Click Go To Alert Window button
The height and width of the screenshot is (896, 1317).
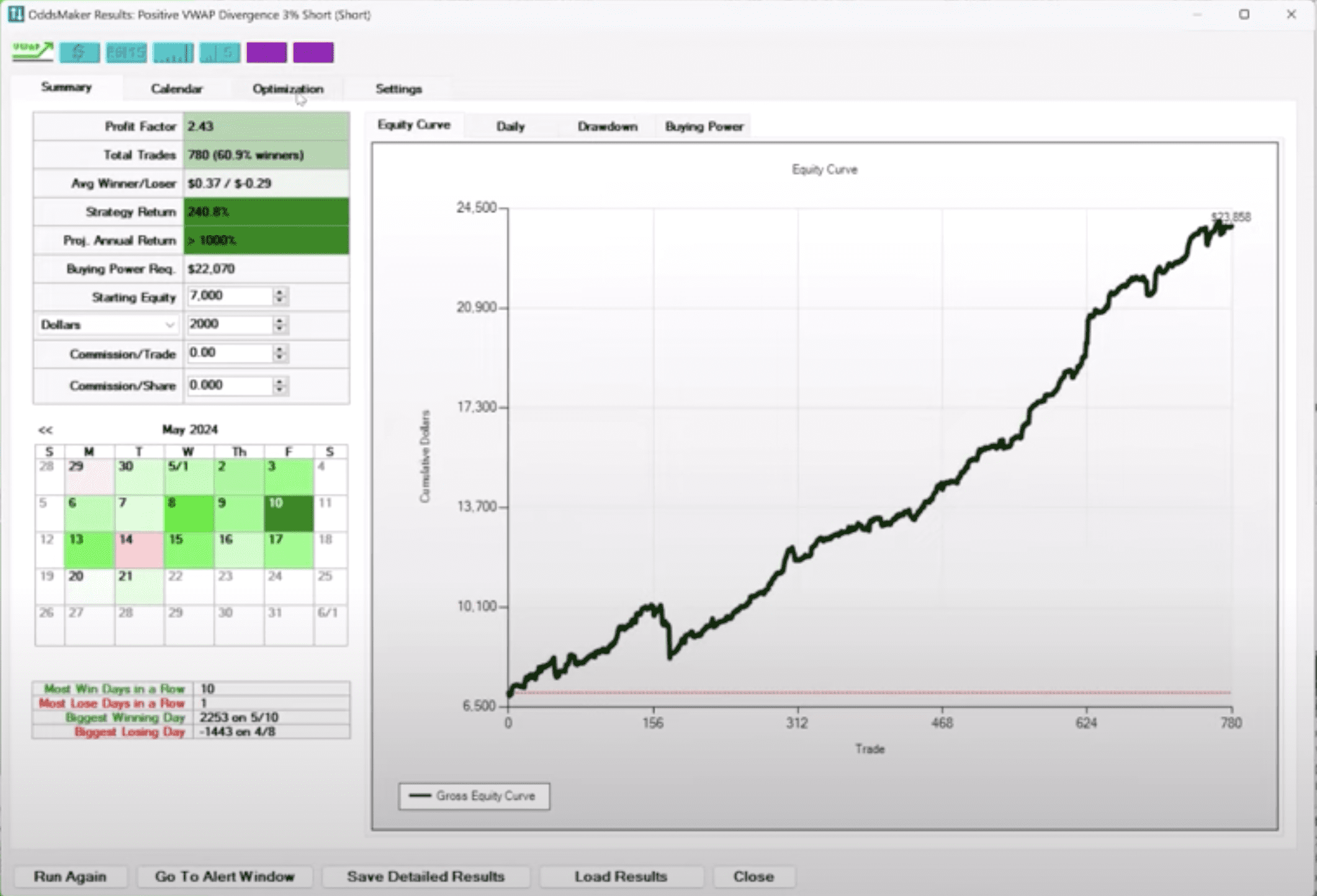[225, 876]
